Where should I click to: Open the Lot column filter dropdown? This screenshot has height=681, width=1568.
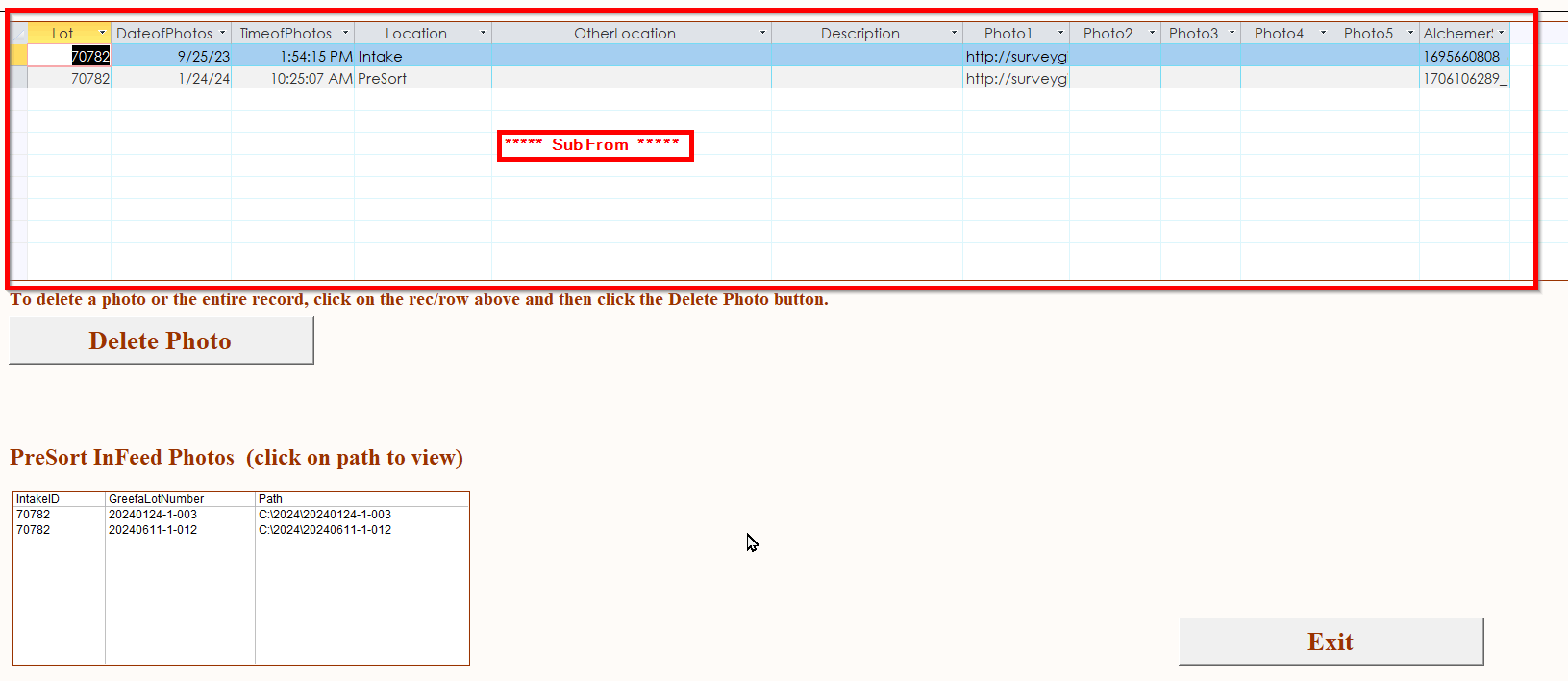click(x=102, y=33)
